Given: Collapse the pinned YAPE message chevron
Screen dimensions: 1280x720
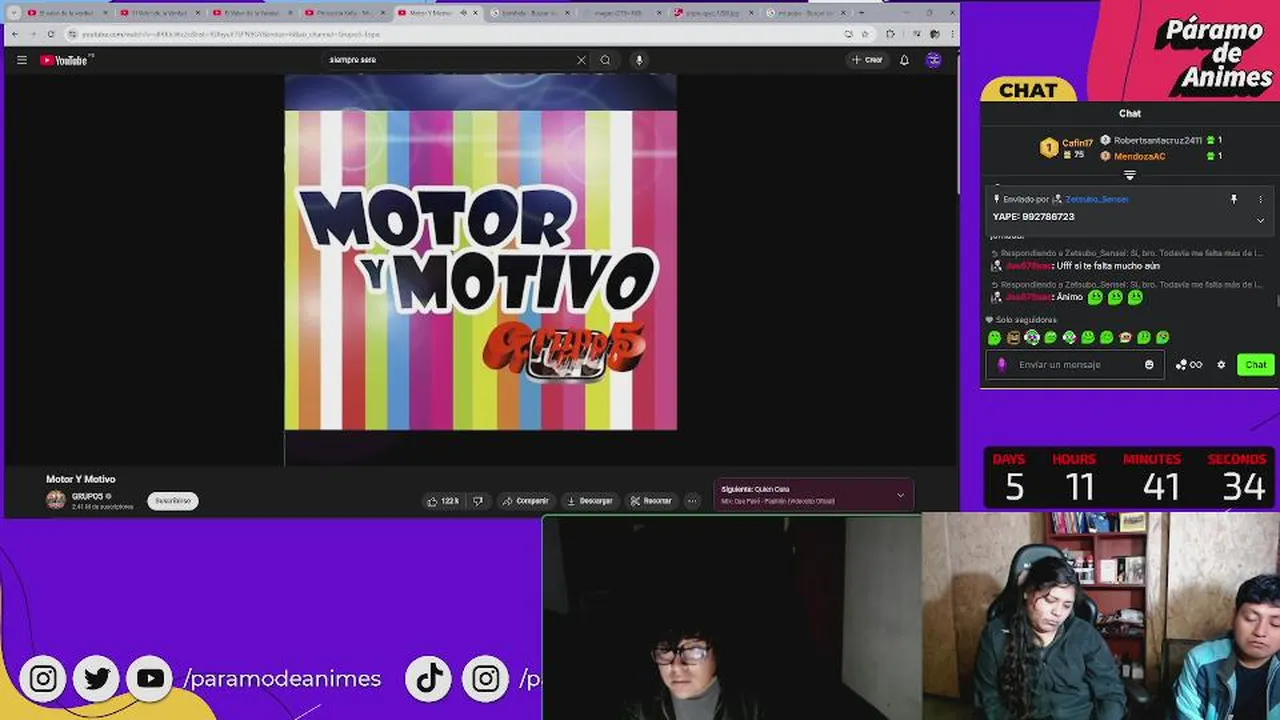Looking at the screenshot, I should coord(1260,220).
